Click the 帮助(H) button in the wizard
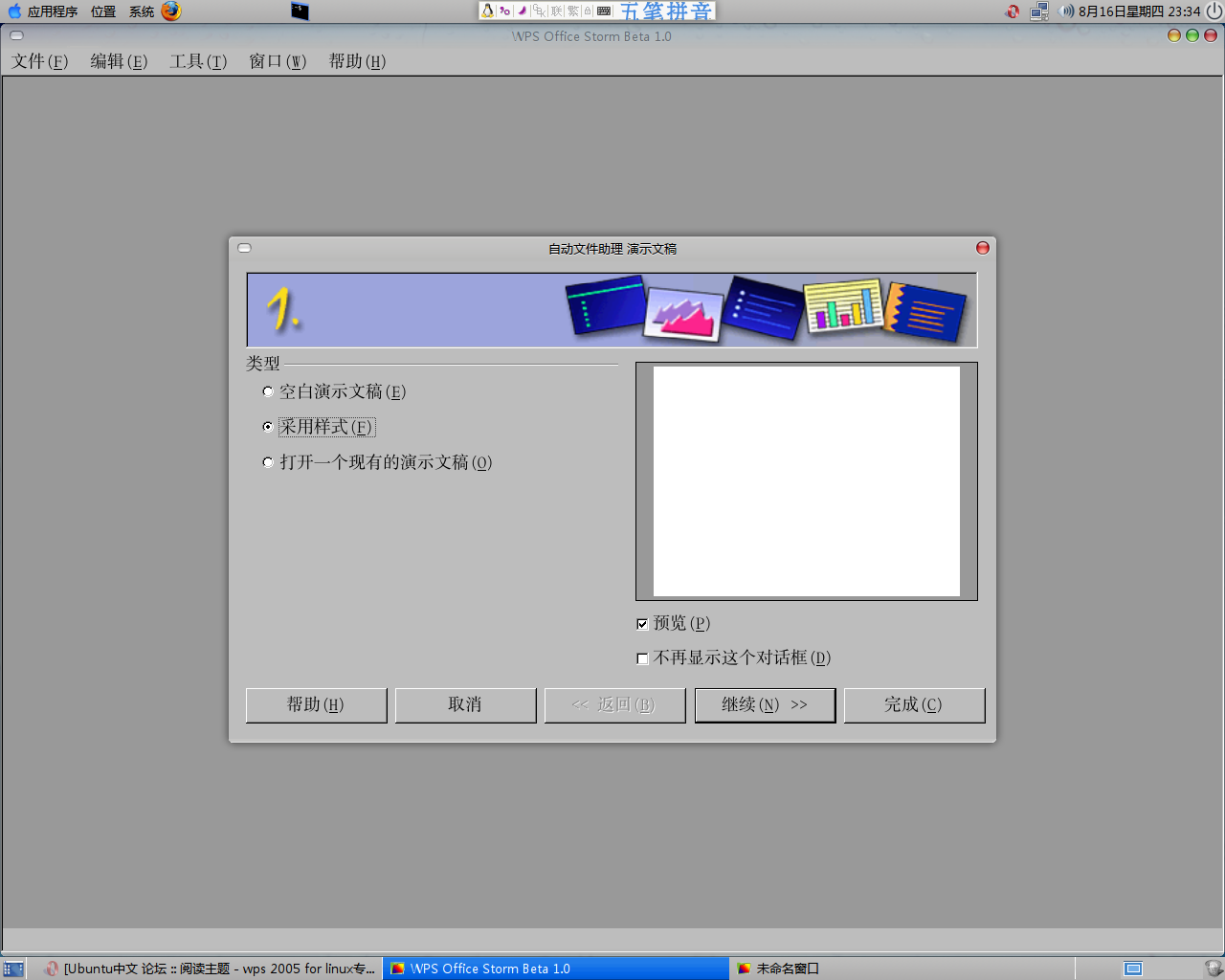 pos(316,705)
